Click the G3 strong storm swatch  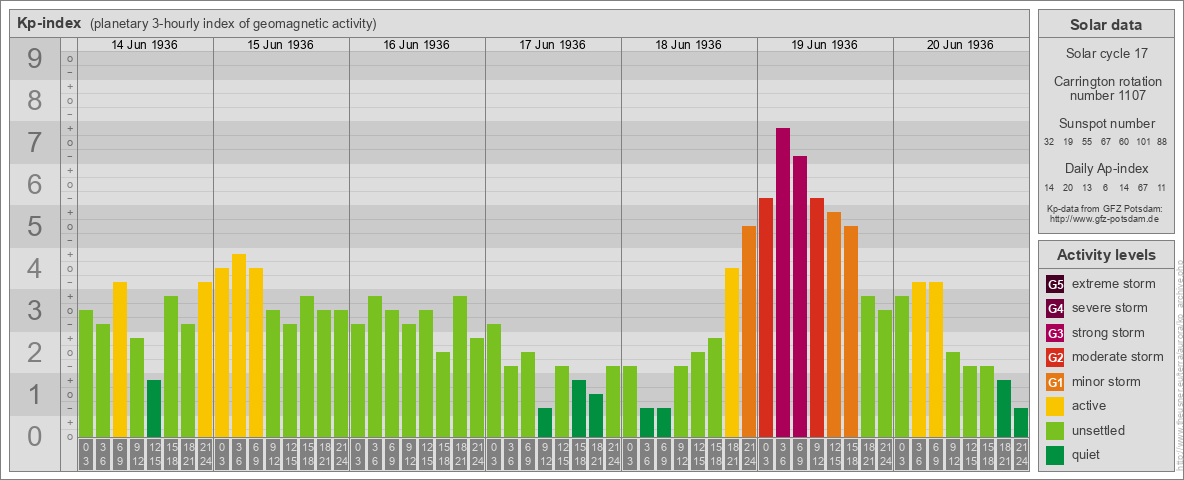point(1055,333)
